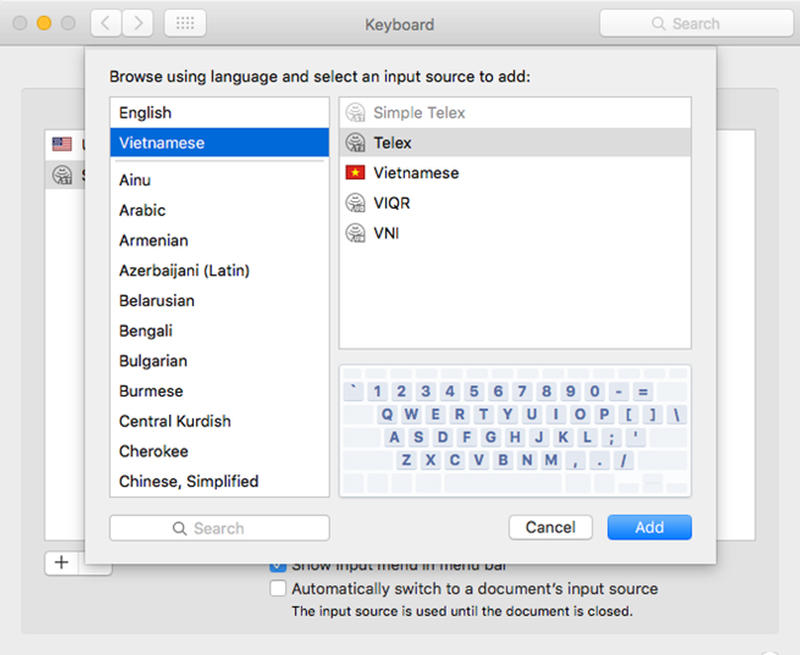
Task: Click the plus button to add input source
Action: point(61,563)
